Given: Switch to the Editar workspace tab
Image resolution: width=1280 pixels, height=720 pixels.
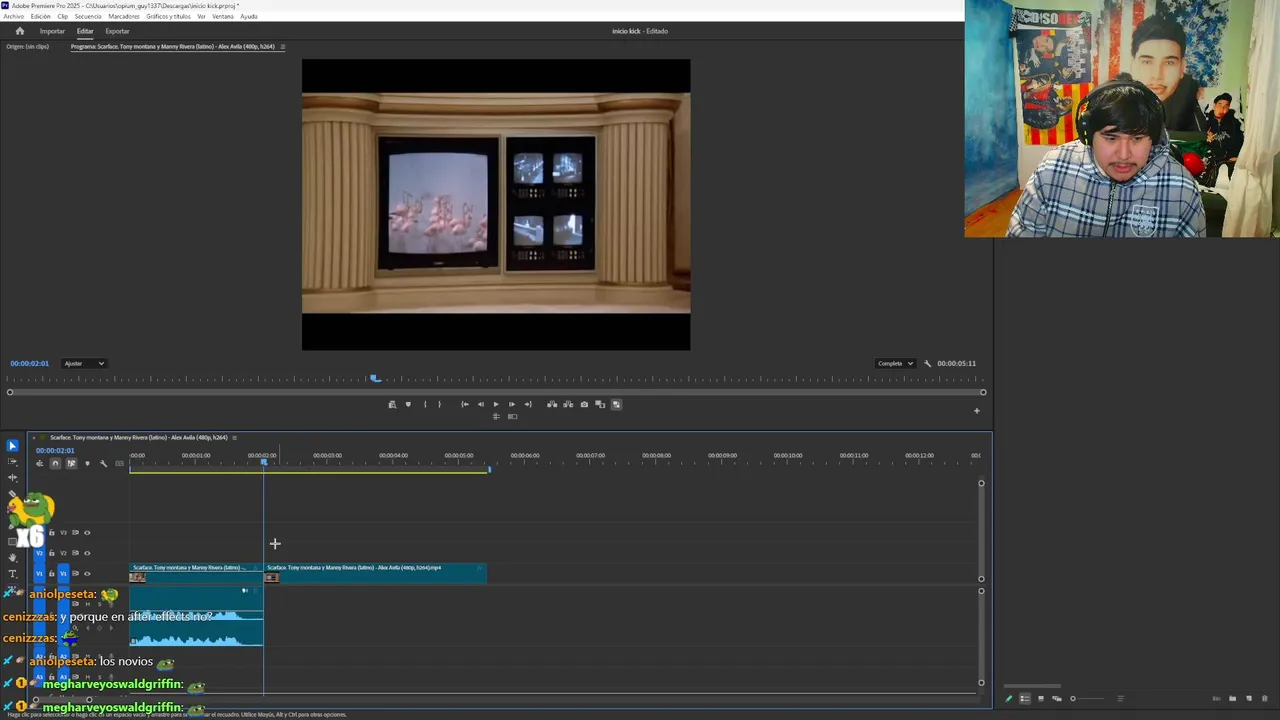Looking at the screenshot, I should [85, 31].
